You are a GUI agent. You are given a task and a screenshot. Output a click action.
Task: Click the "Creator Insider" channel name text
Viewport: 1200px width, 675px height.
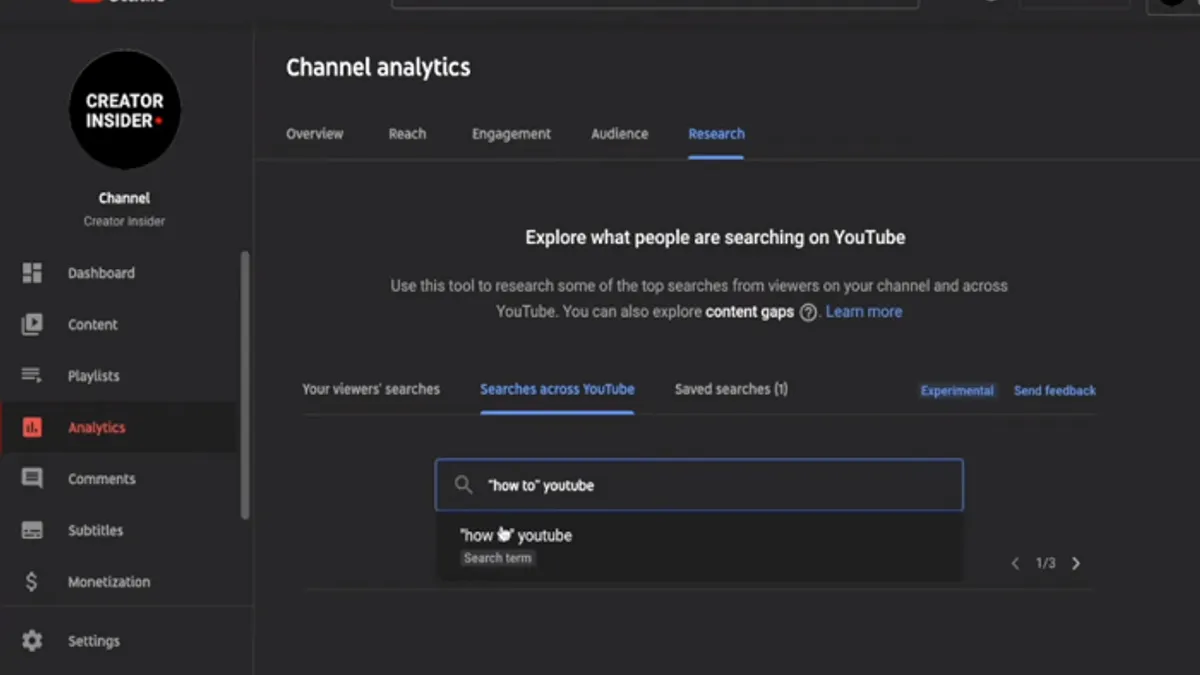(x=124, y=221)
